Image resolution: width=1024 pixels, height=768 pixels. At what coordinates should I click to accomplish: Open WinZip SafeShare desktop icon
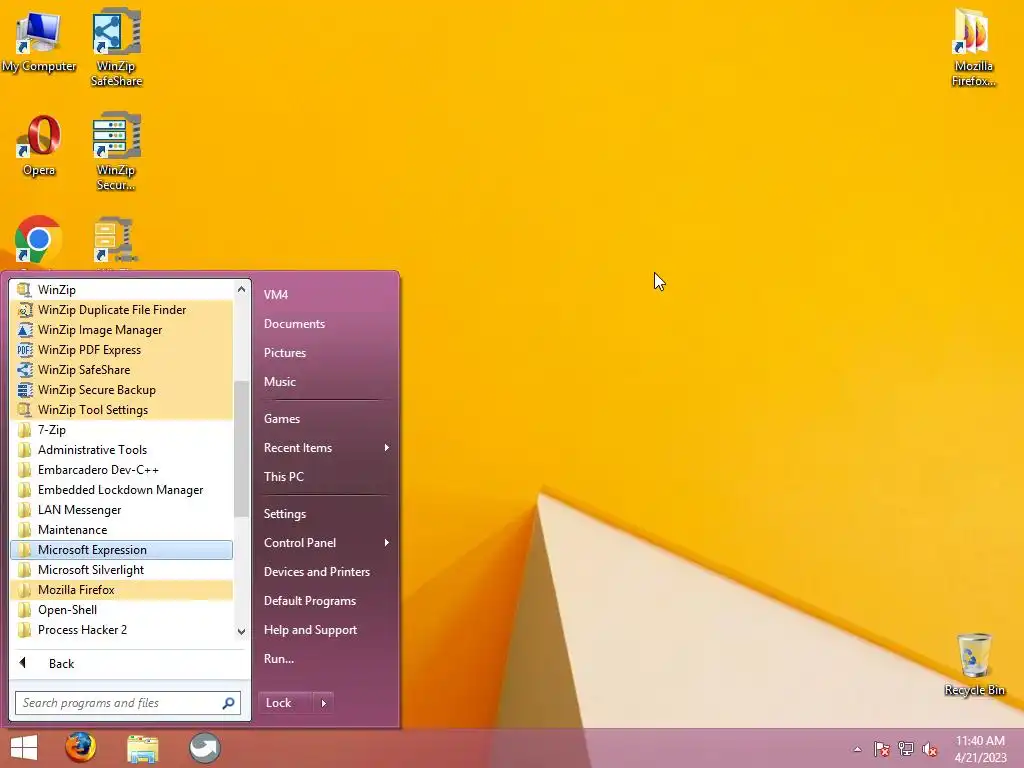coord(116,47)
